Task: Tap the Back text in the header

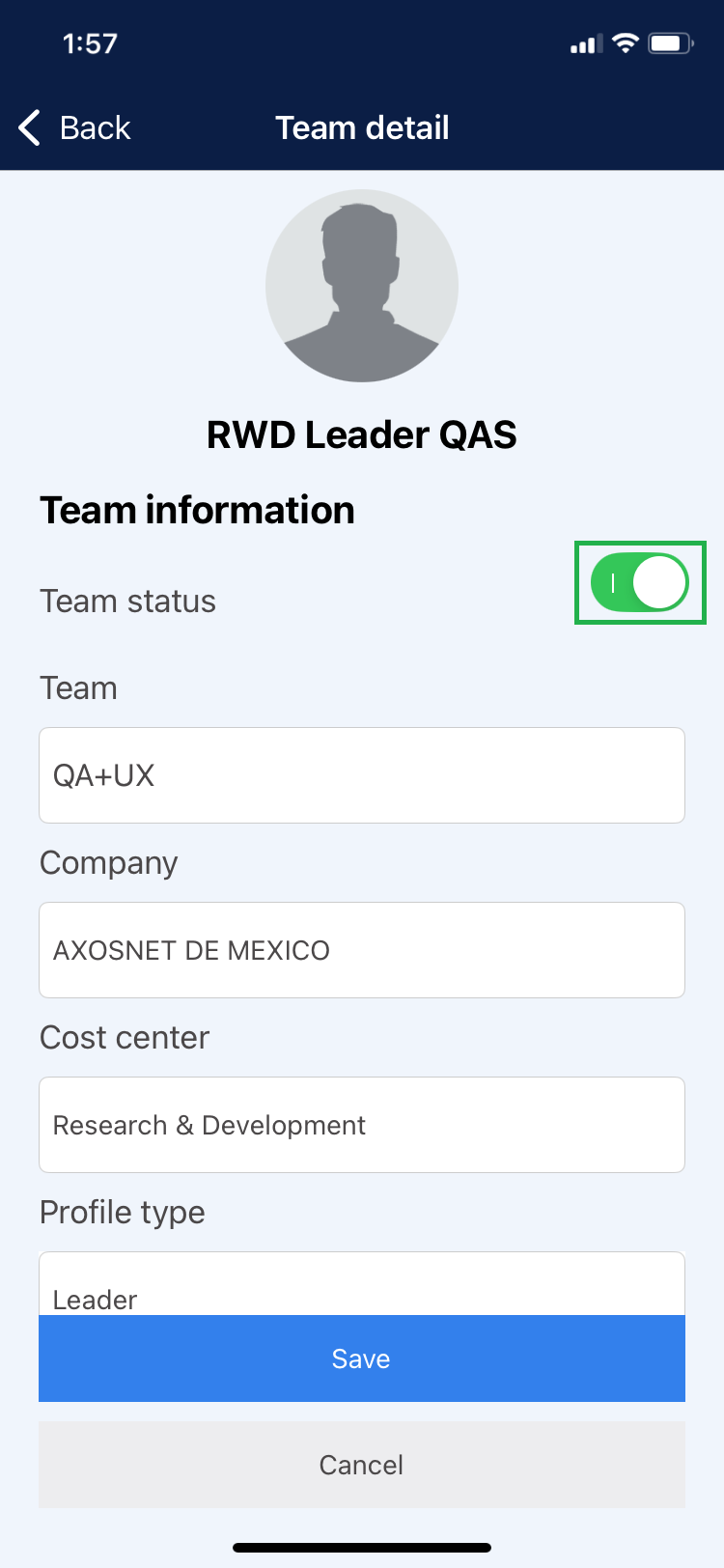Action: click(95, 127)
